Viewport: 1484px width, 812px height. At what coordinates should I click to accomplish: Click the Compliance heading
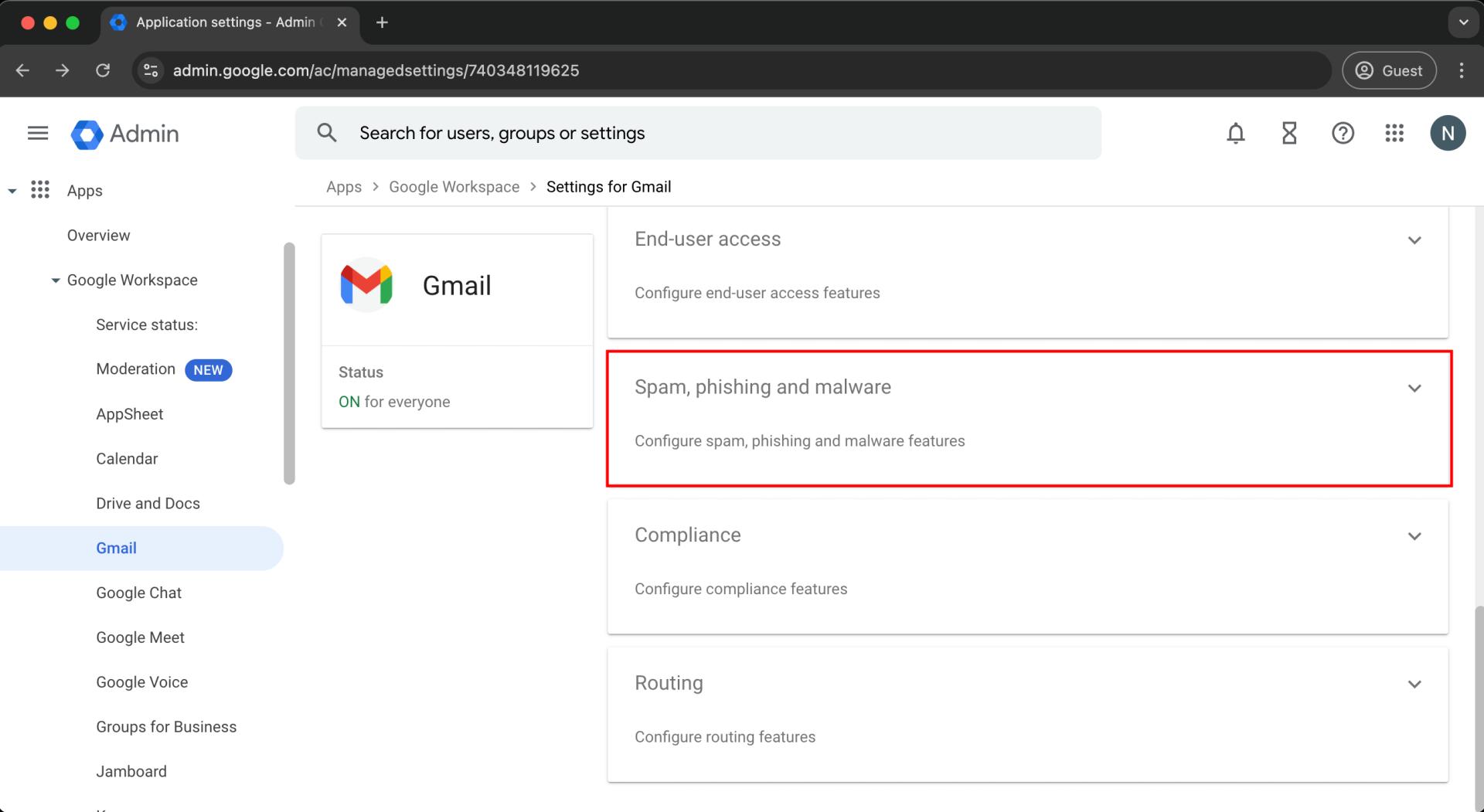point(687,535)
